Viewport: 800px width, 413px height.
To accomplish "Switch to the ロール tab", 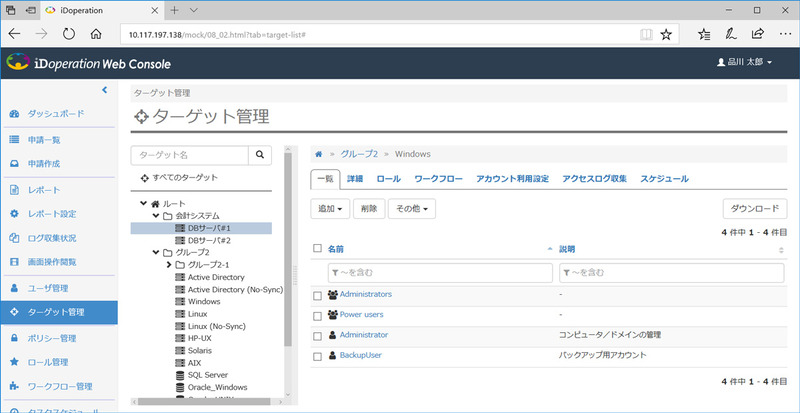I will tap(388, 179).
